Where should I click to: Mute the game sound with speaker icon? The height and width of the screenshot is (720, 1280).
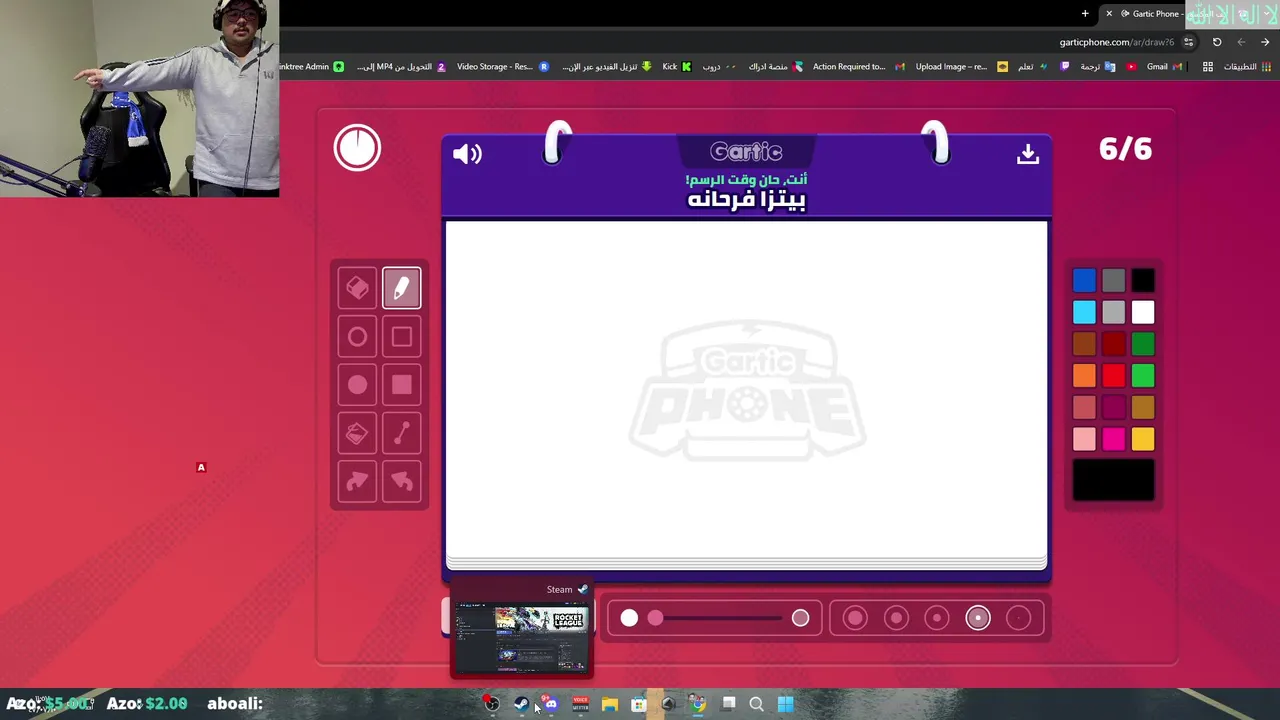pos(467,154)
